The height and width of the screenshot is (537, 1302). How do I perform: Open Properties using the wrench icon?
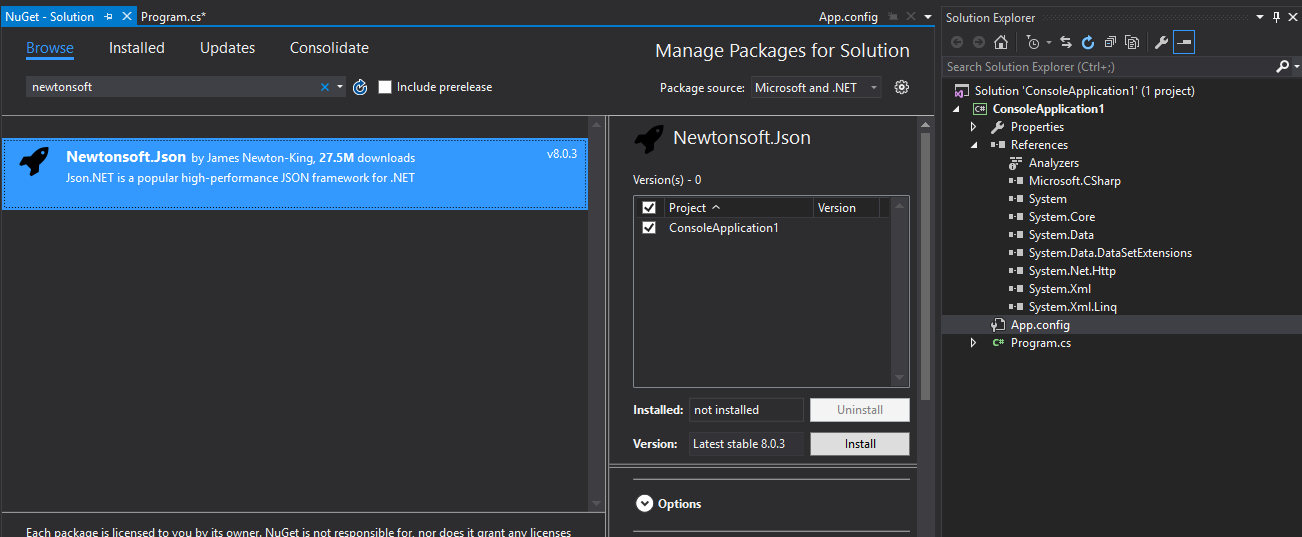tap(1161, 42)
